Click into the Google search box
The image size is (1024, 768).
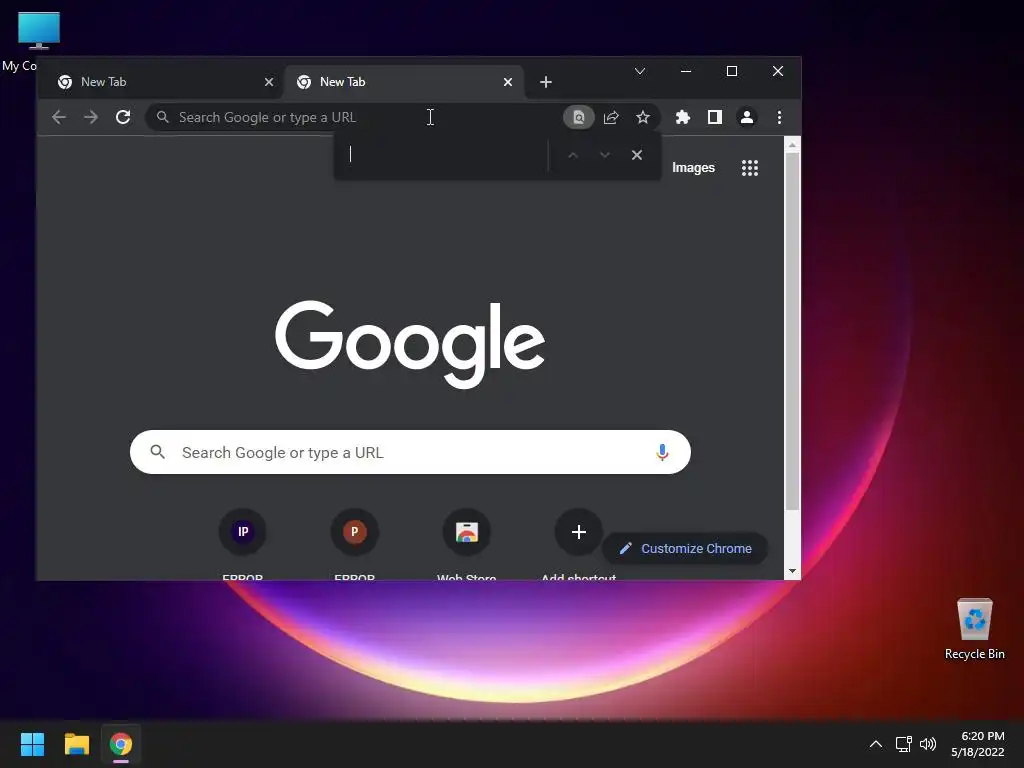[410, 452]
